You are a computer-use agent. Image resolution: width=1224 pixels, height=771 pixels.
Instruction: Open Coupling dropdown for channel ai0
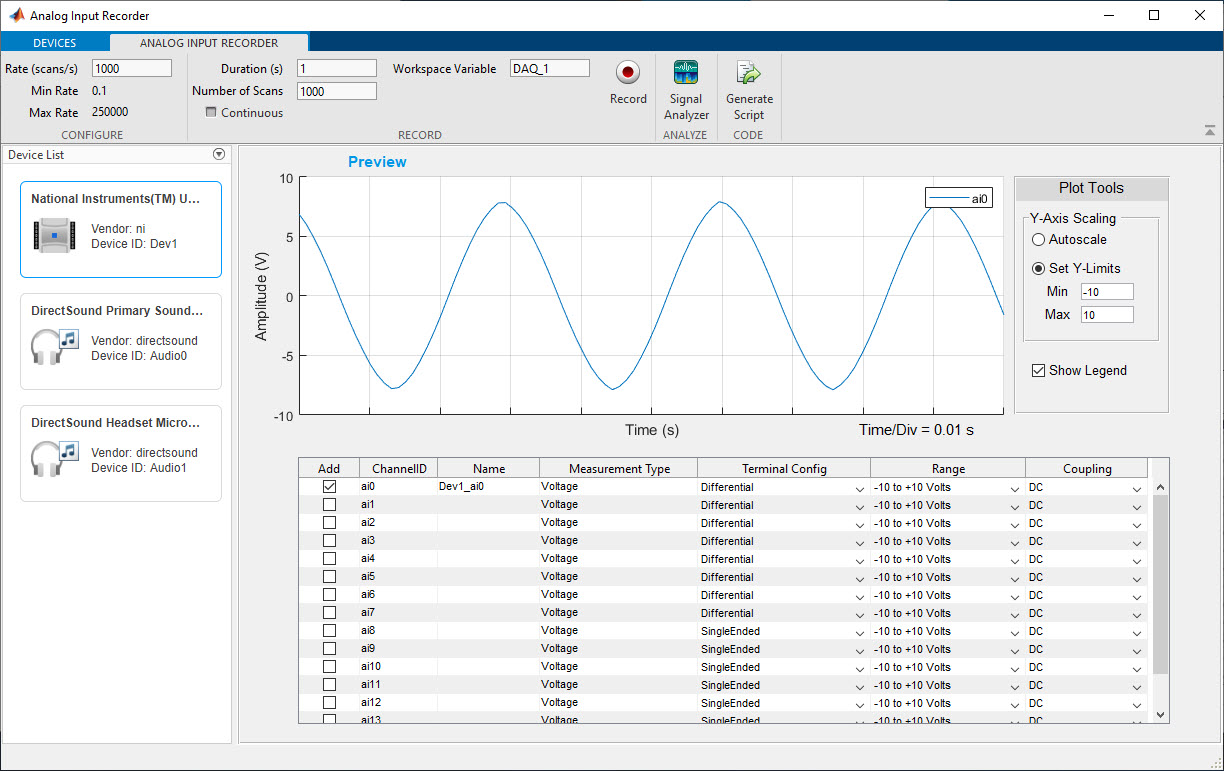click(x=1136, y=488)
